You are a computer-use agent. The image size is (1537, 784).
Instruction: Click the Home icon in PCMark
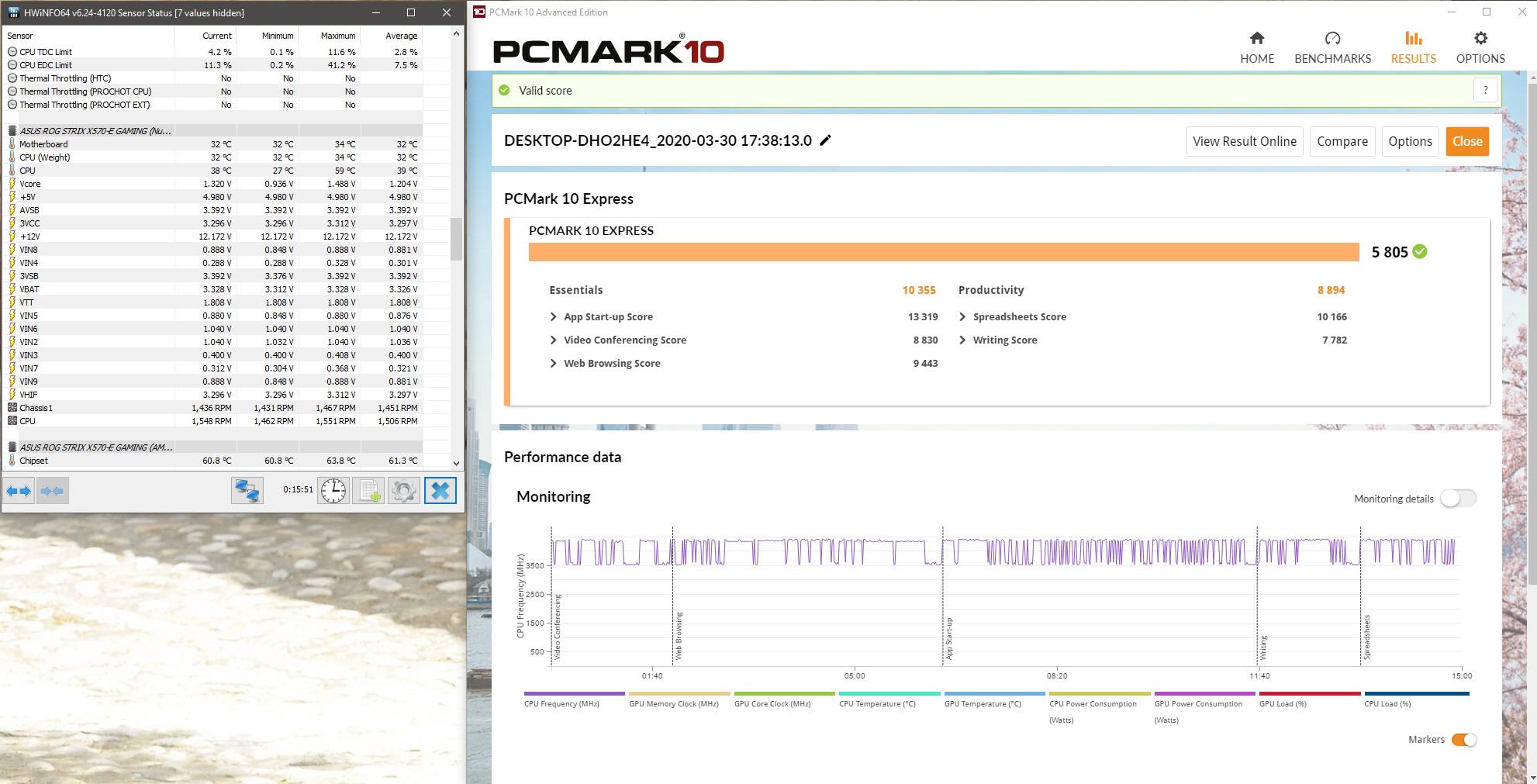click(1257, 38)
